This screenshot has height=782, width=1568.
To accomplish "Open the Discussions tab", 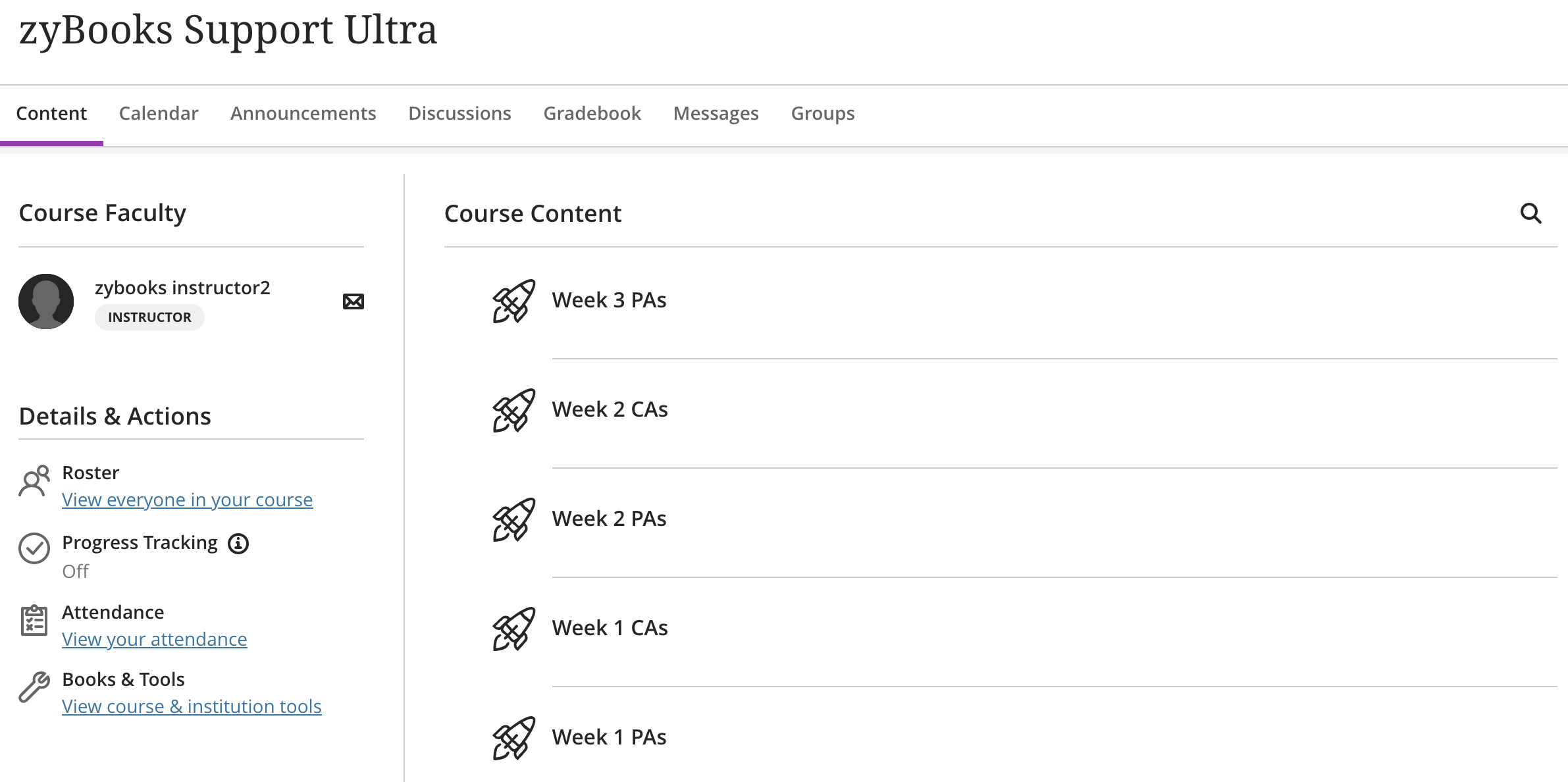I will [x=459, y=113].
